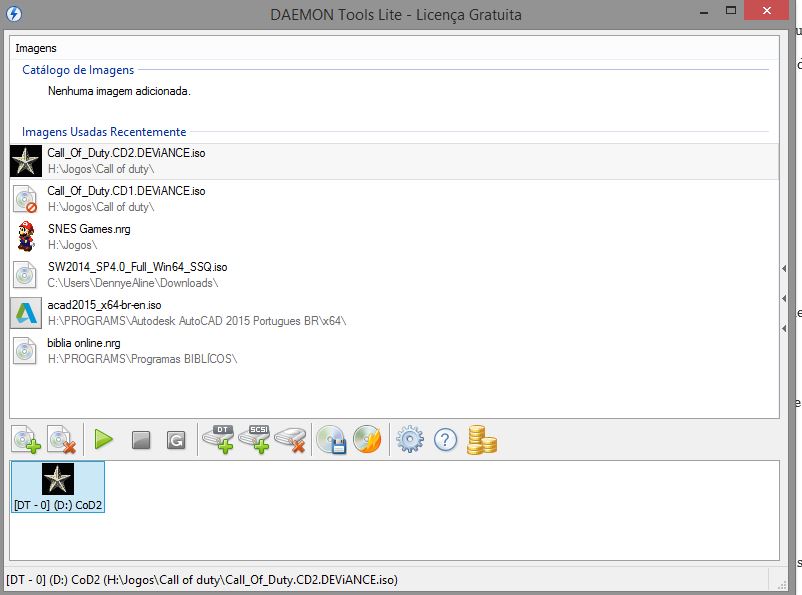The image size is (802, 595).
Task: Click disc icon beside biblia online.nrg
Action: pyautogui.click(x=25, y=351)
